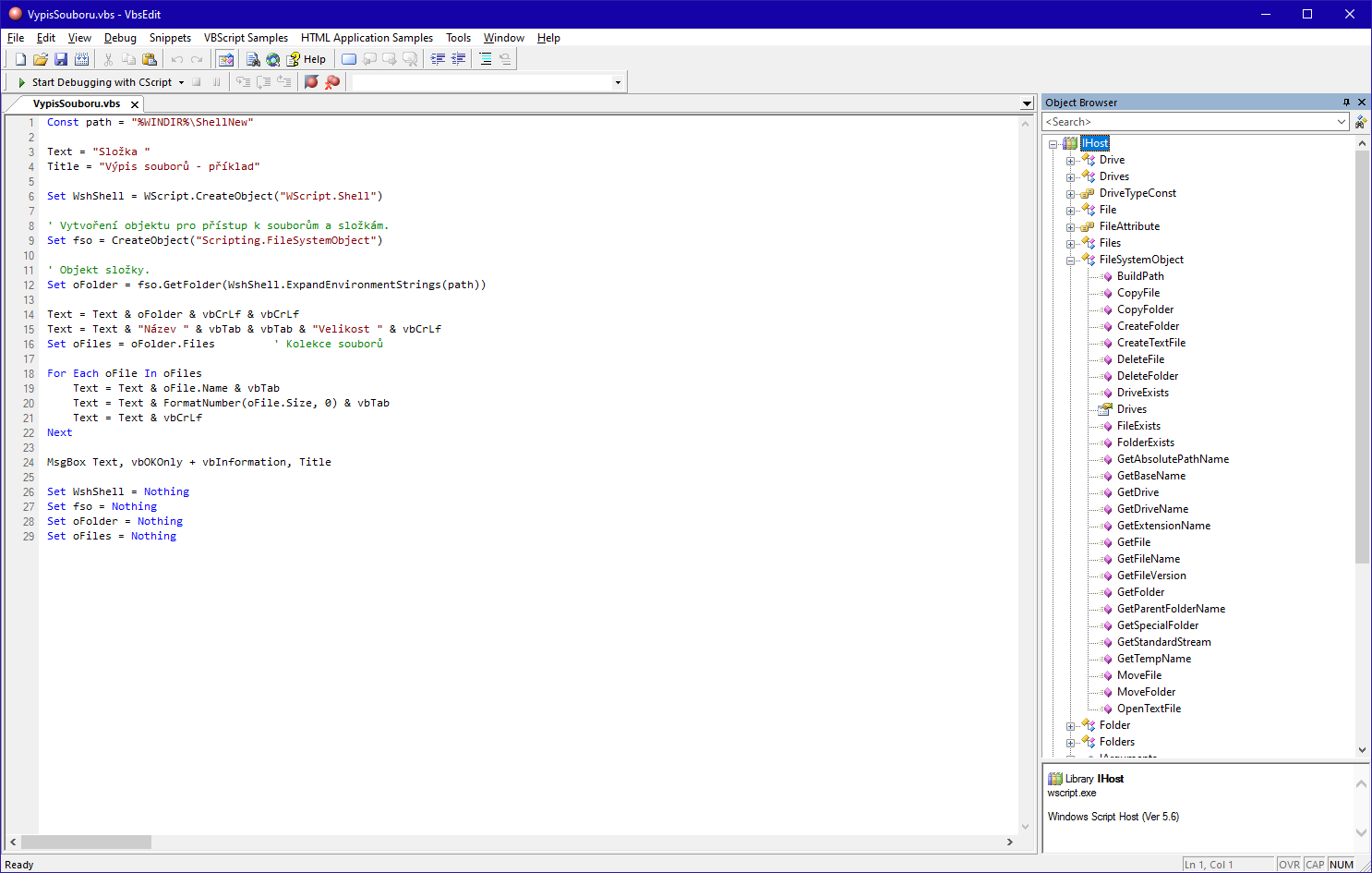Expand the DriveTypeConst tree node

pos(1071,194)
